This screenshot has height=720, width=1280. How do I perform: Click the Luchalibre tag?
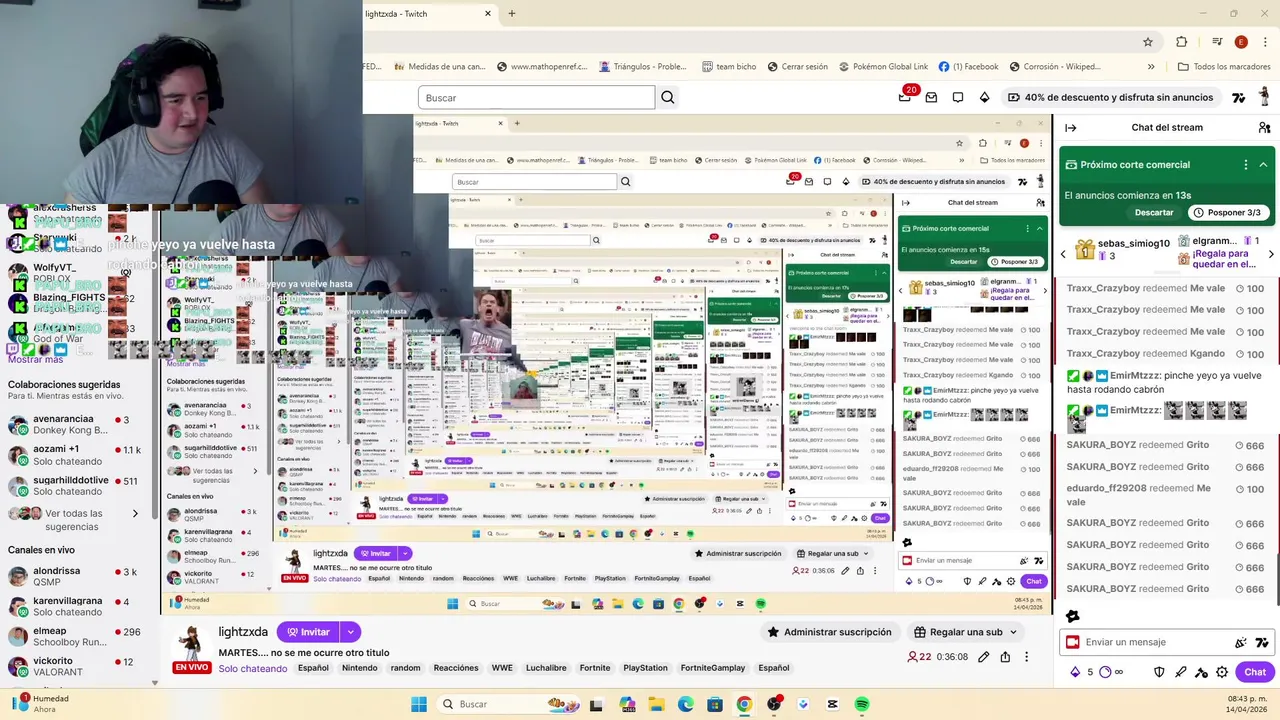(546, 668)
